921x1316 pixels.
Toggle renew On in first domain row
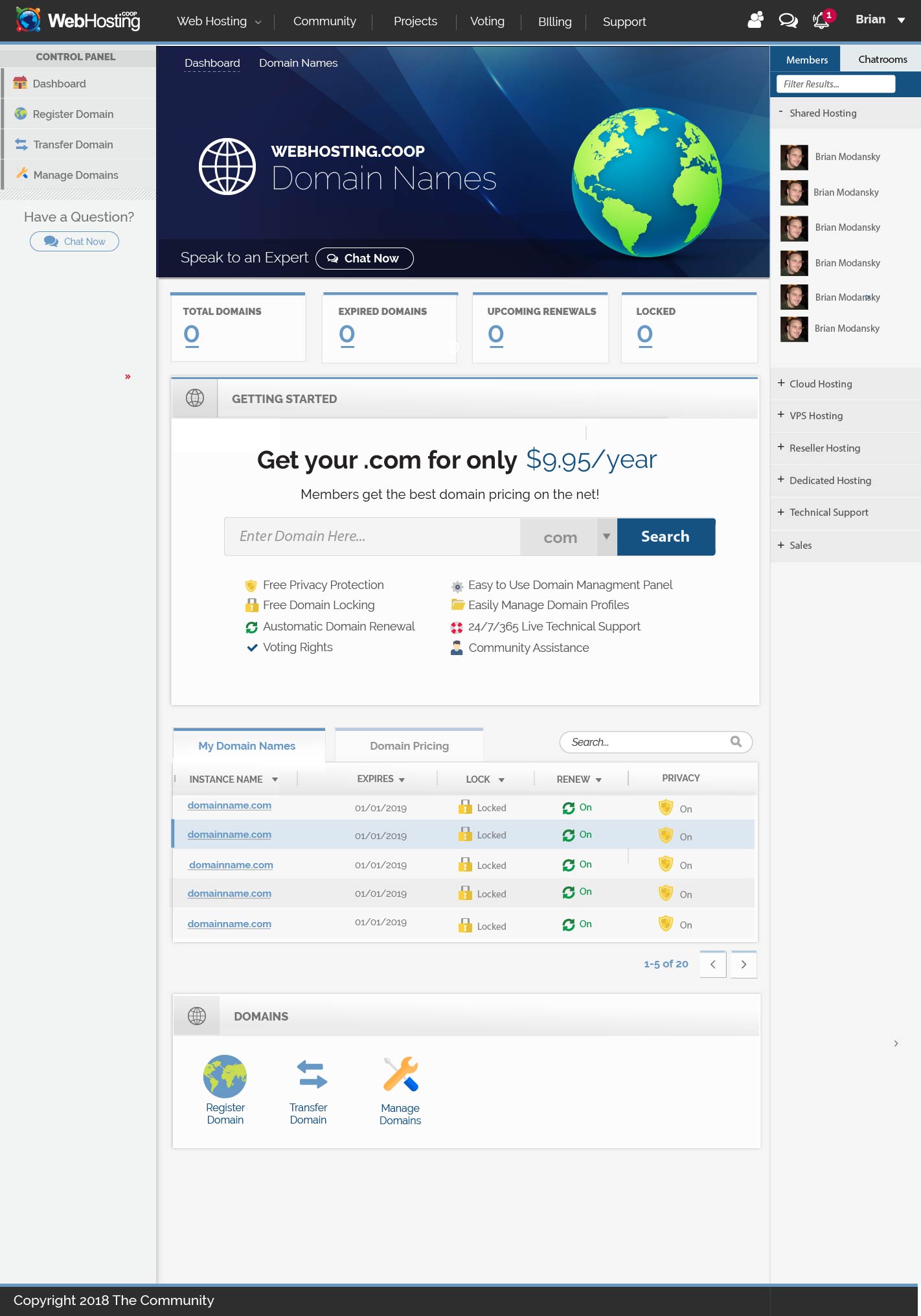[577, 807]
